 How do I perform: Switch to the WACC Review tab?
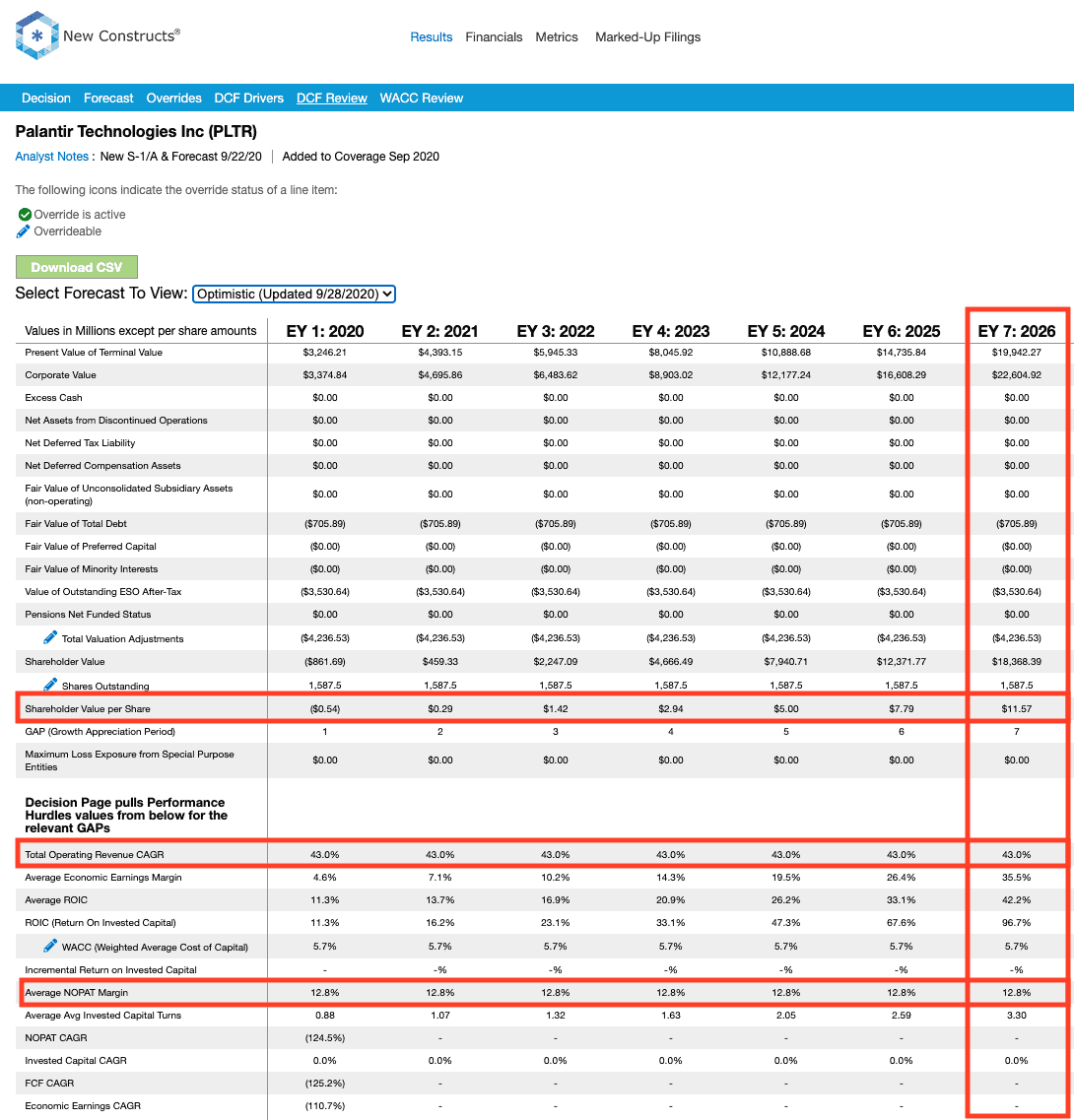click(x=422, y=98)
